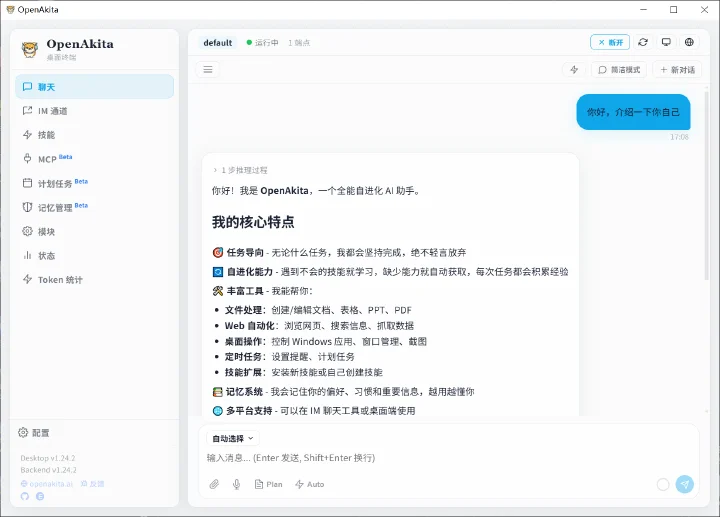Click the user message bubble 你好，介绍一下你自己
The height and width of the screenshot is (517, 720).
pos(633,112)
